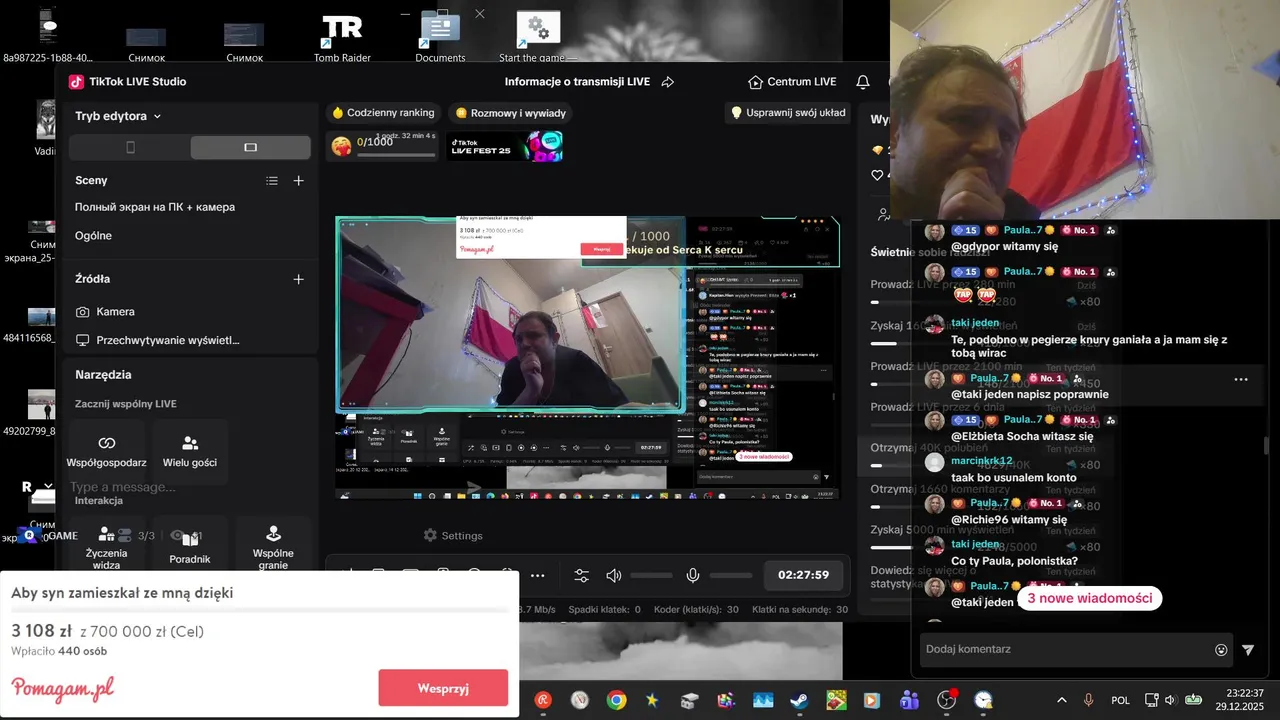Share the Informacje o transmisji LIVE arrow icon
Screen dimensions: 1280x720
tap(668, 82)
